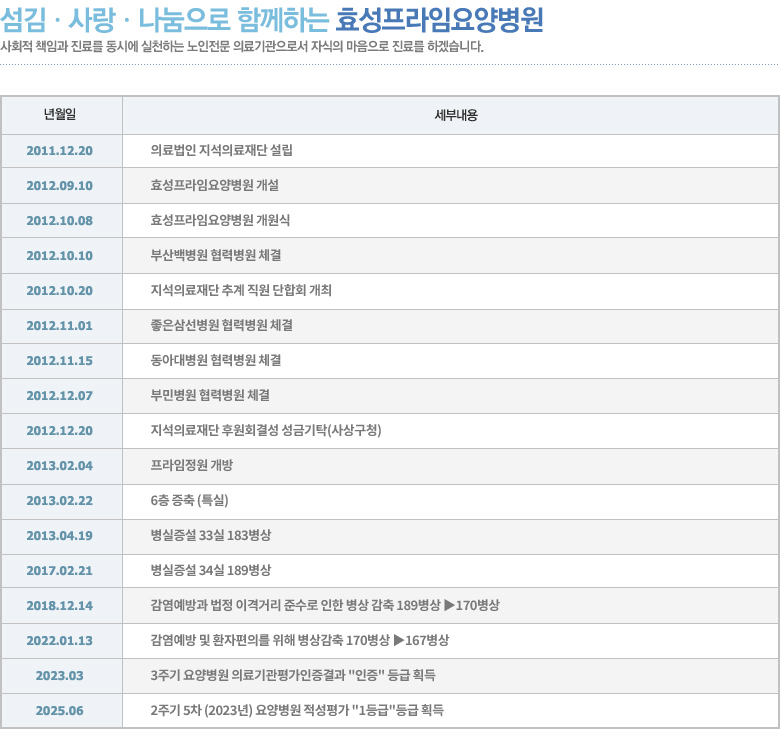Select the 효성프라임요양병원 title text
780x749 pixels.
440,20
